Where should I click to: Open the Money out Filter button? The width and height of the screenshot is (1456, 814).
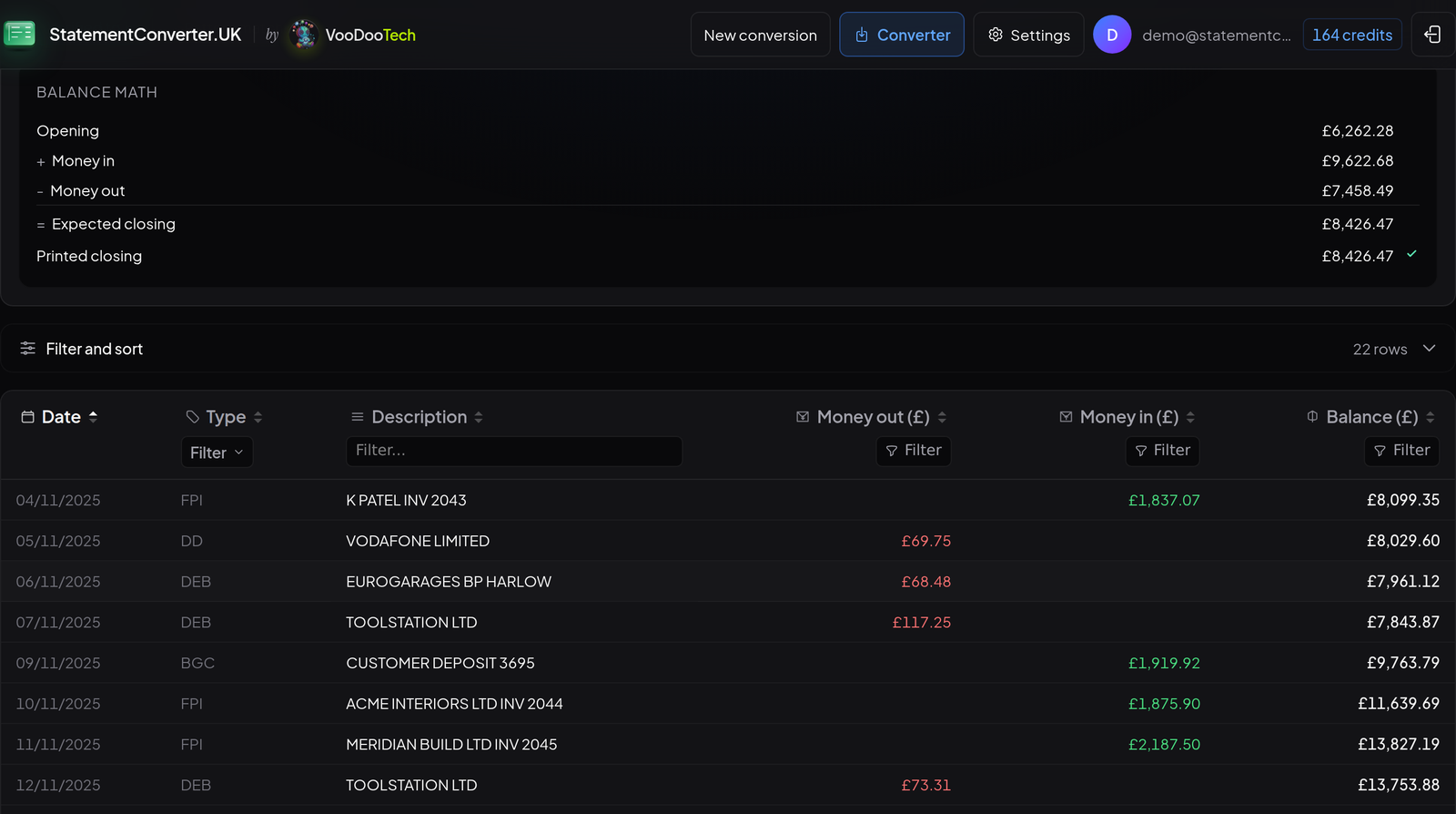[x=914, y=451]
